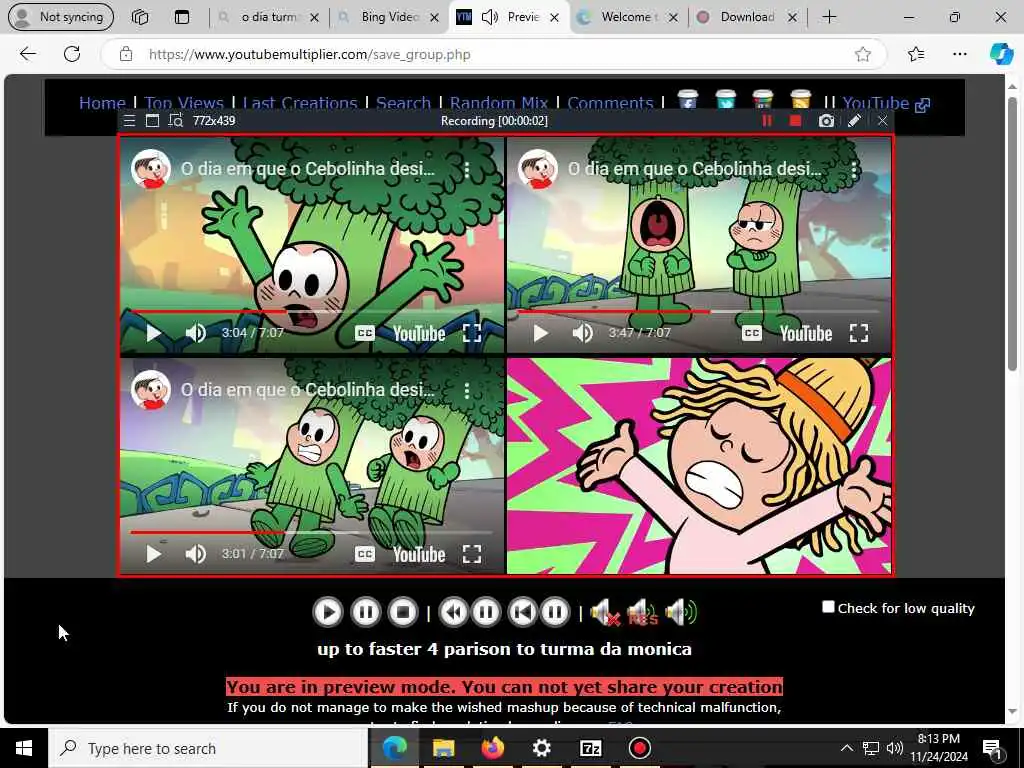Mute the video showing 3:47 / 7:07
Viewport: 1024px width, 768px height.
582,333
